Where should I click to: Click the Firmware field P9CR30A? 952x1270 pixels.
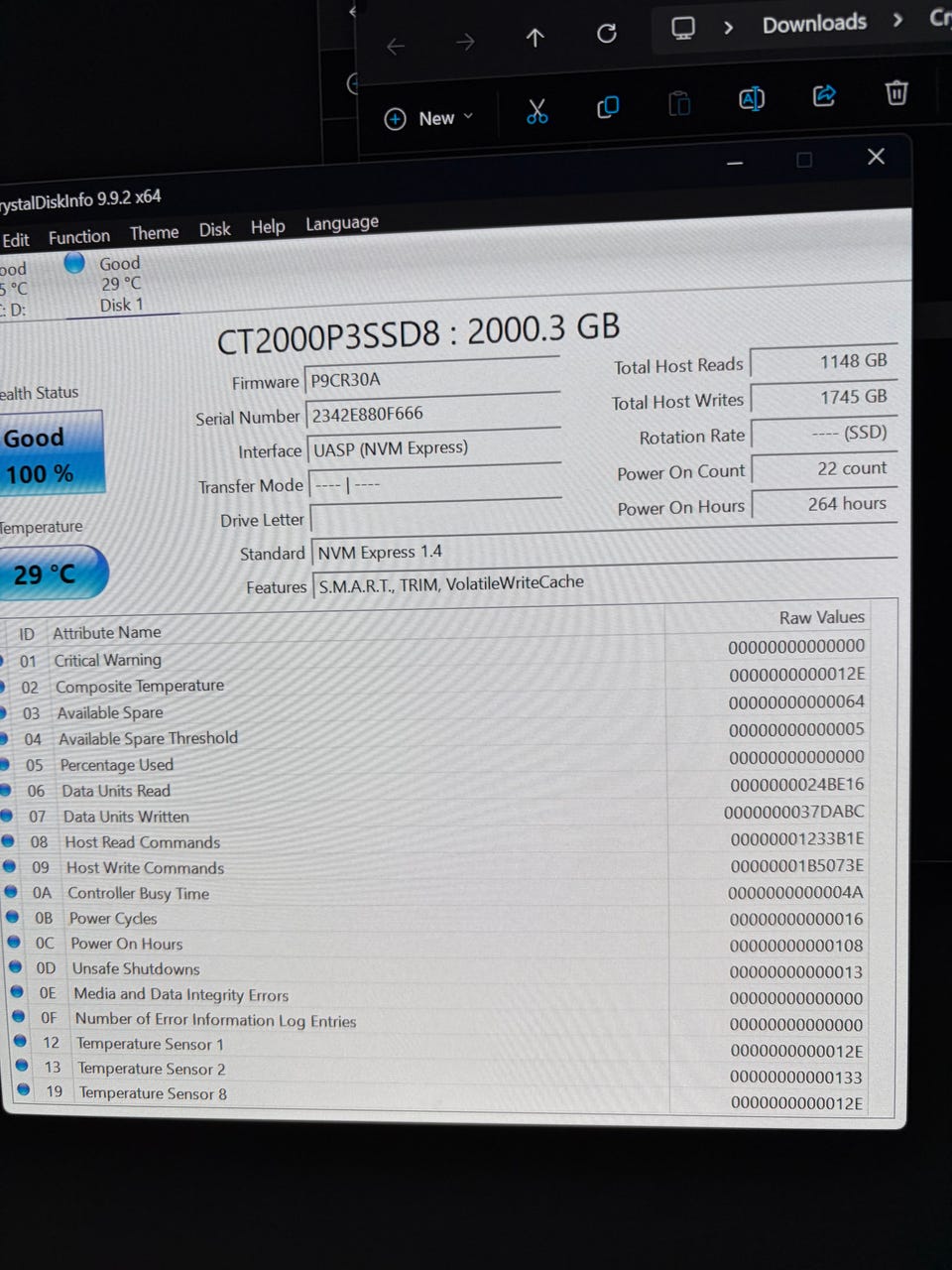point(432,377)
